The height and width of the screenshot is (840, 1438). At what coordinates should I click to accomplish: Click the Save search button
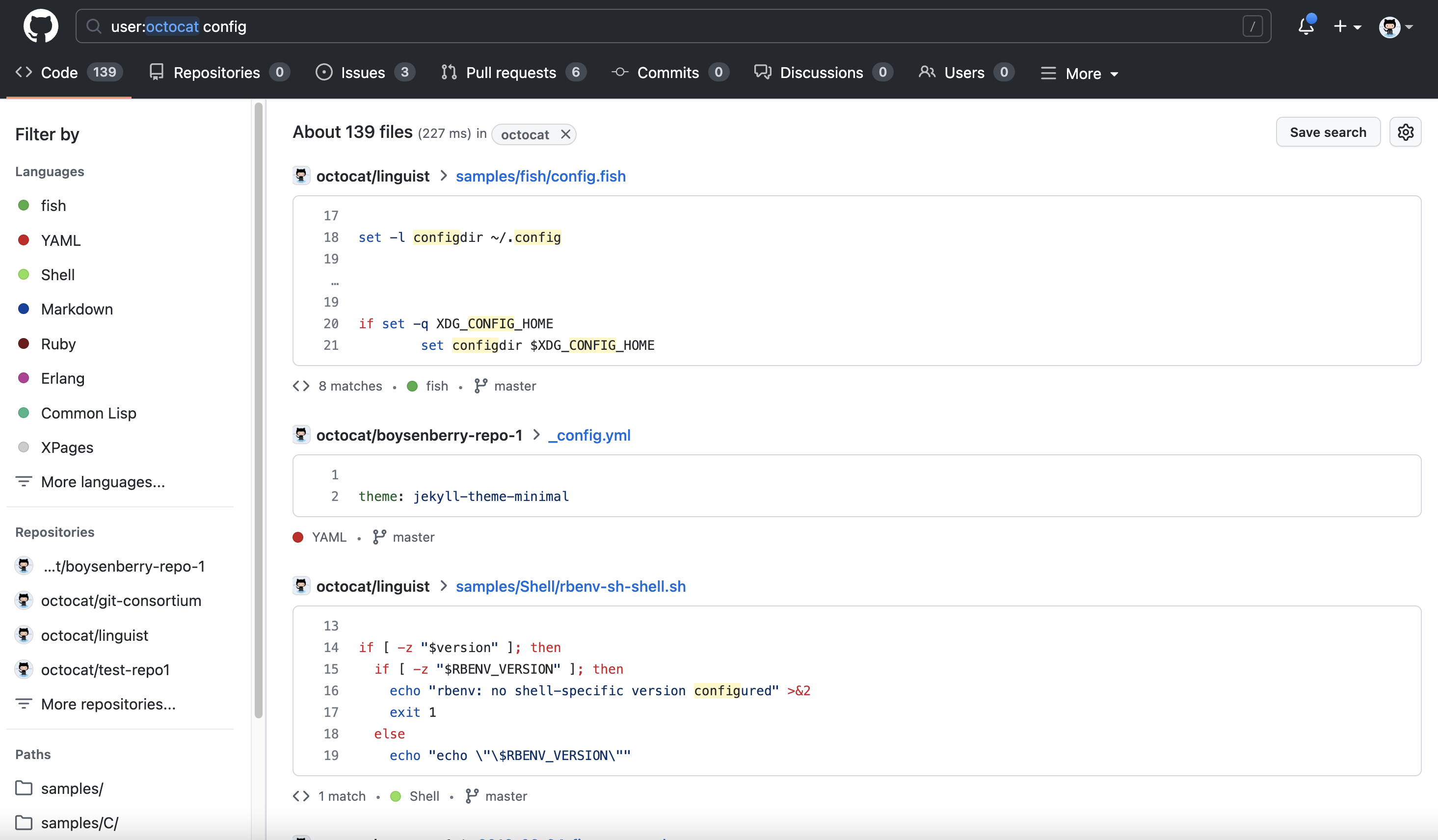(1328, 132)
